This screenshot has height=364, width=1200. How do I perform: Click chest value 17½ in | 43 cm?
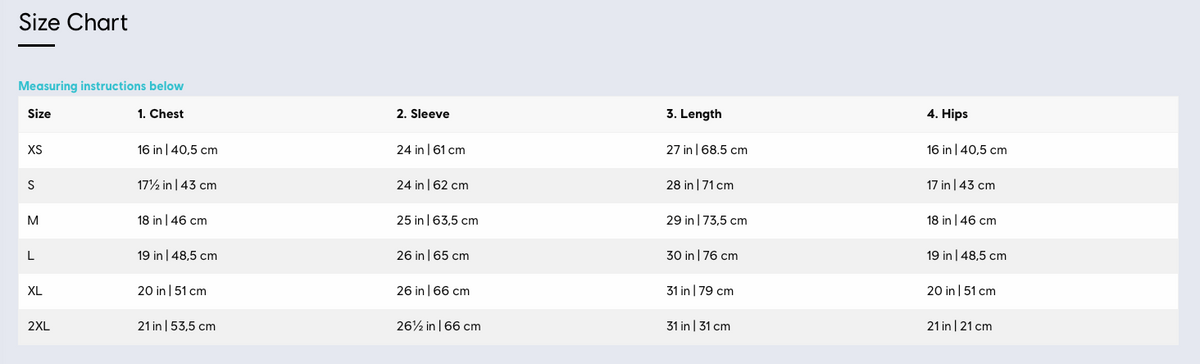click(x=177, y=185)
